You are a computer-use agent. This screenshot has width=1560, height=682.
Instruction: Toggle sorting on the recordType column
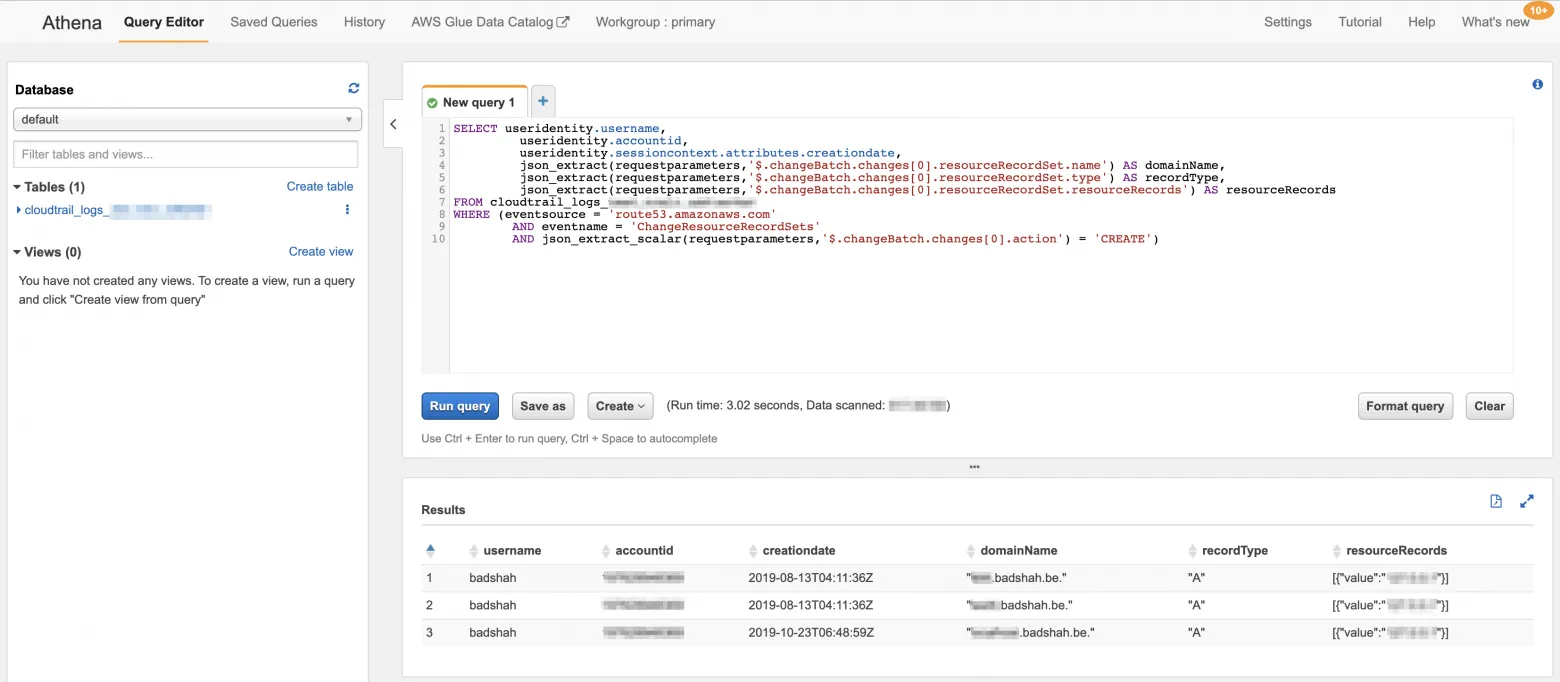[x=1192, y=550]
